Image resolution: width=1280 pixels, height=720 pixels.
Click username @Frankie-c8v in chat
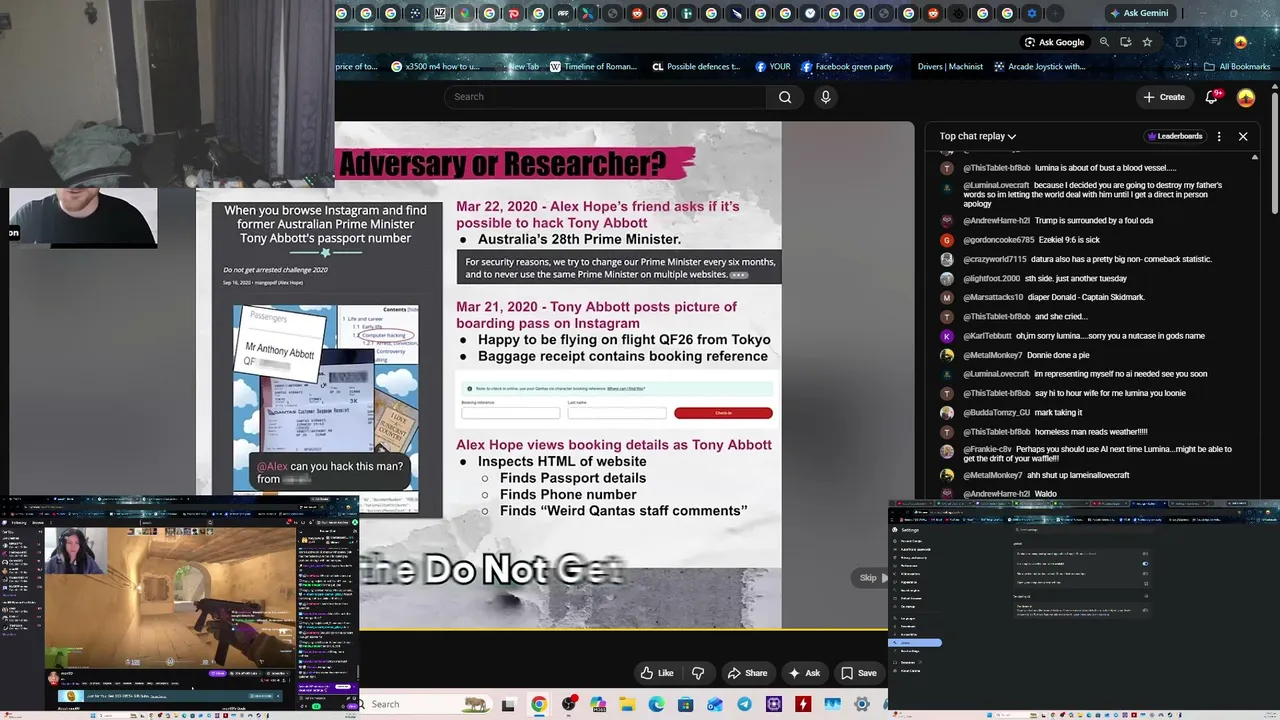(x=988, y=450)
